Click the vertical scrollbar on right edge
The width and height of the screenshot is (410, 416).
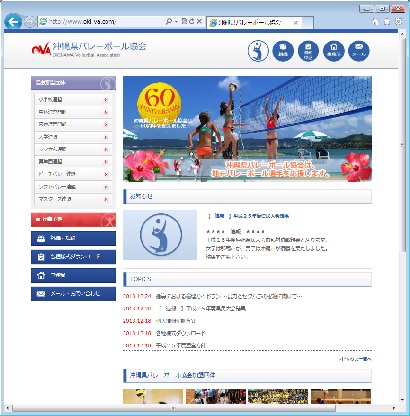point(402,145)
